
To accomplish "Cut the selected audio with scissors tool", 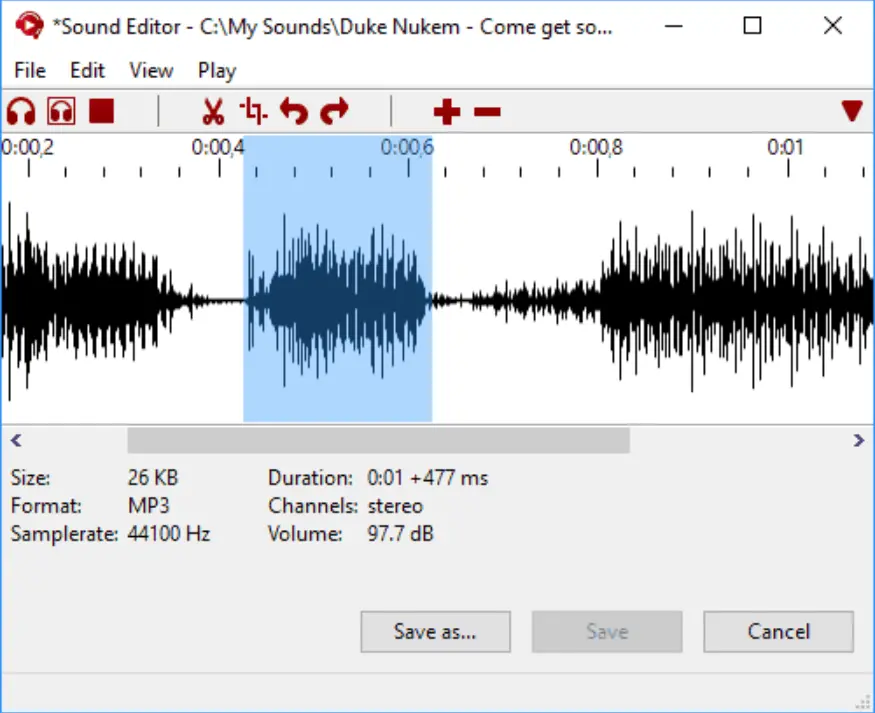I will 212,111.
